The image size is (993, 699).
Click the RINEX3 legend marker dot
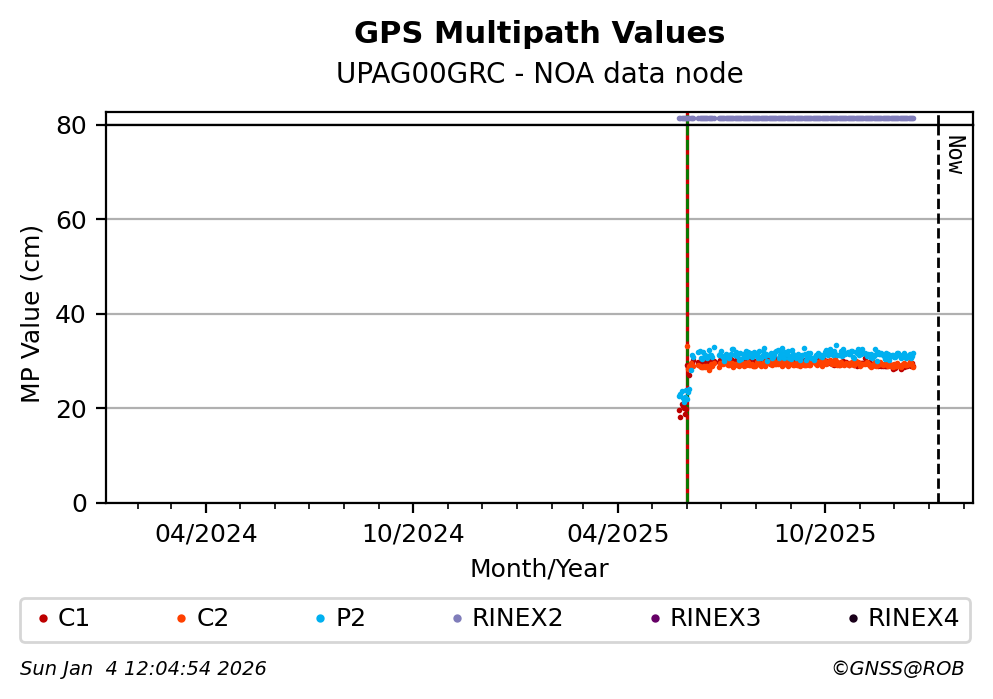point(655,619)
